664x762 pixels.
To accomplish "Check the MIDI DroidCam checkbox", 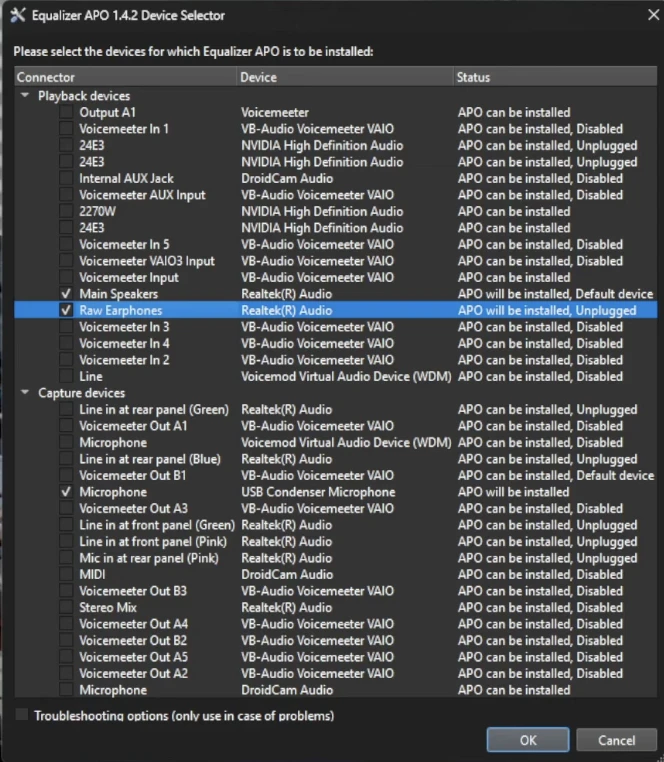I will pos(66,574).
